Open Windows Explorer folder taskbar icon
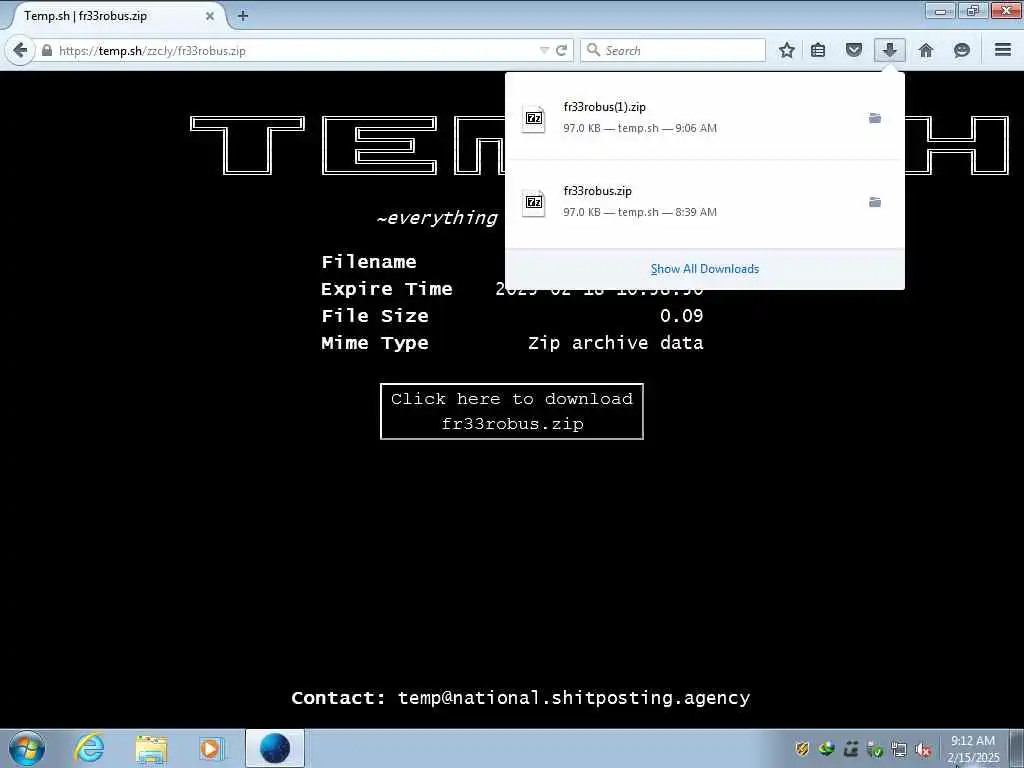Screen dimensions: 1024x768 coord(152,748)
